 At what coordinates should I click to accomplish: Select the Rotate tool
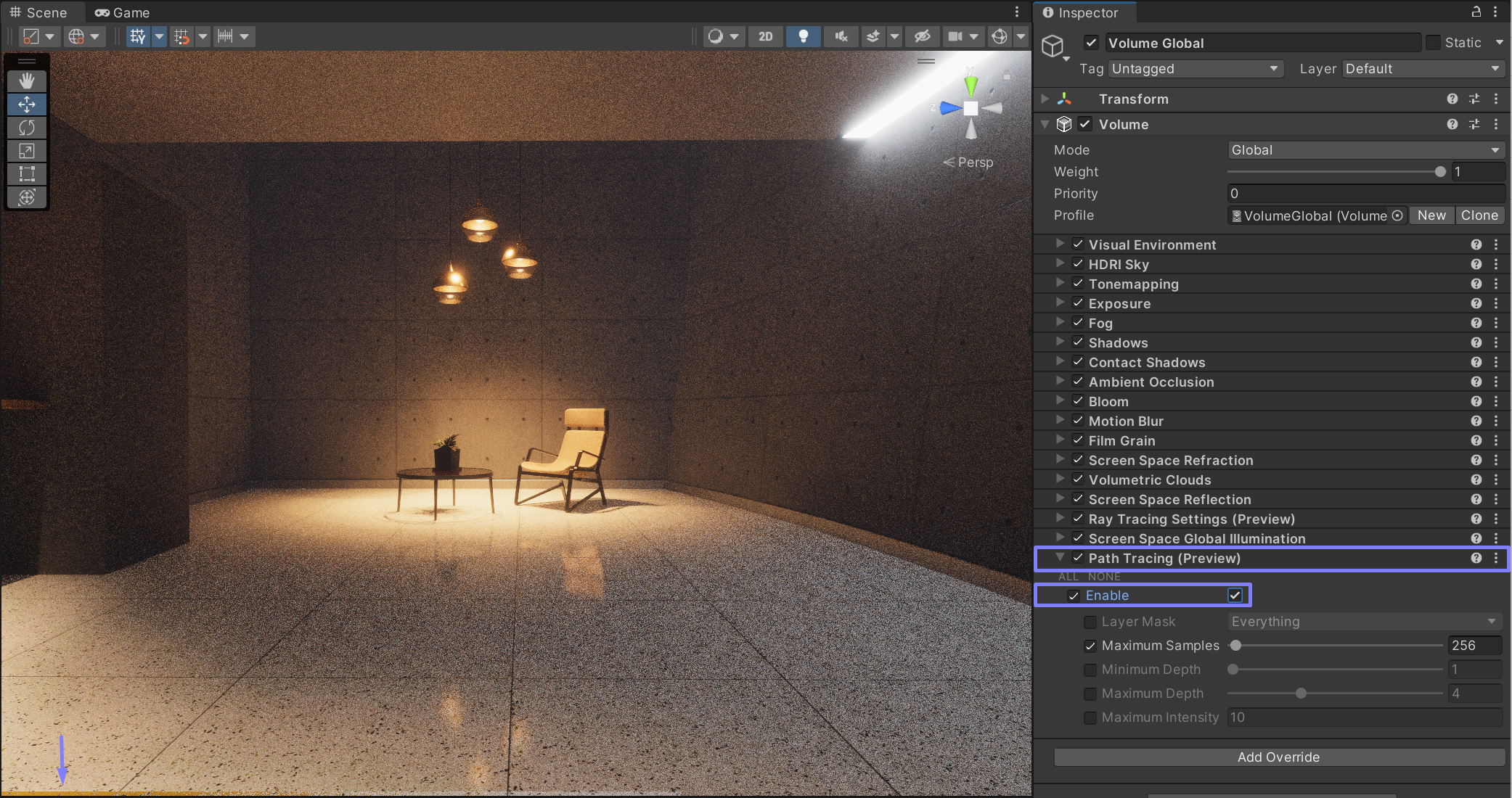coord(27,128)
